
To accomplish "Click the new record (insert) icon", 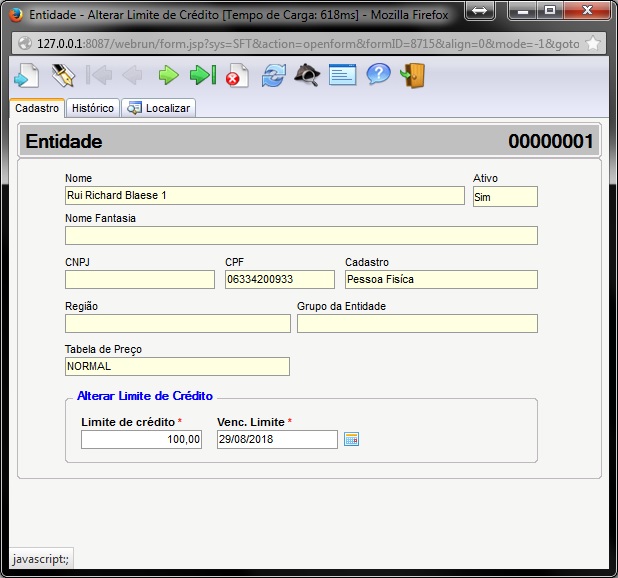I will pos(27,75).
